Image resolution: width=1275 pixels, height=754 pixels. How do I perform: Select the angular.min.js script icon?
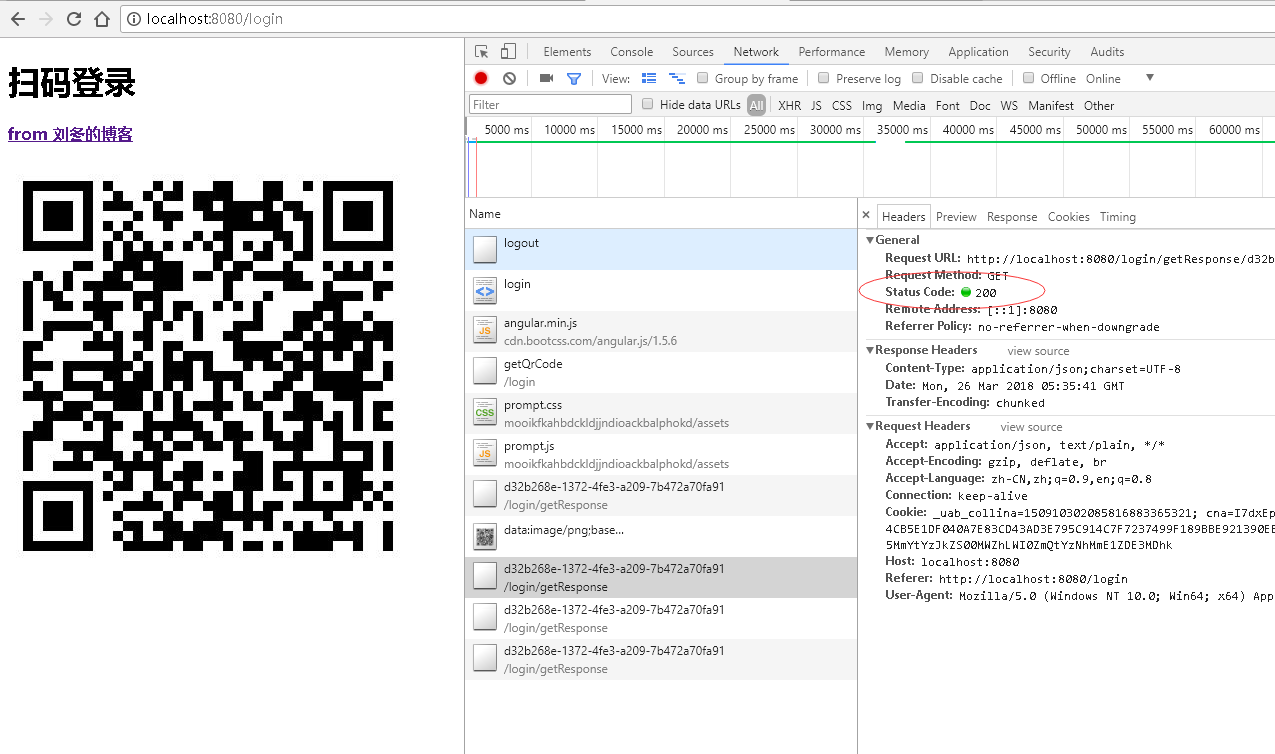[x=484, y=331]
